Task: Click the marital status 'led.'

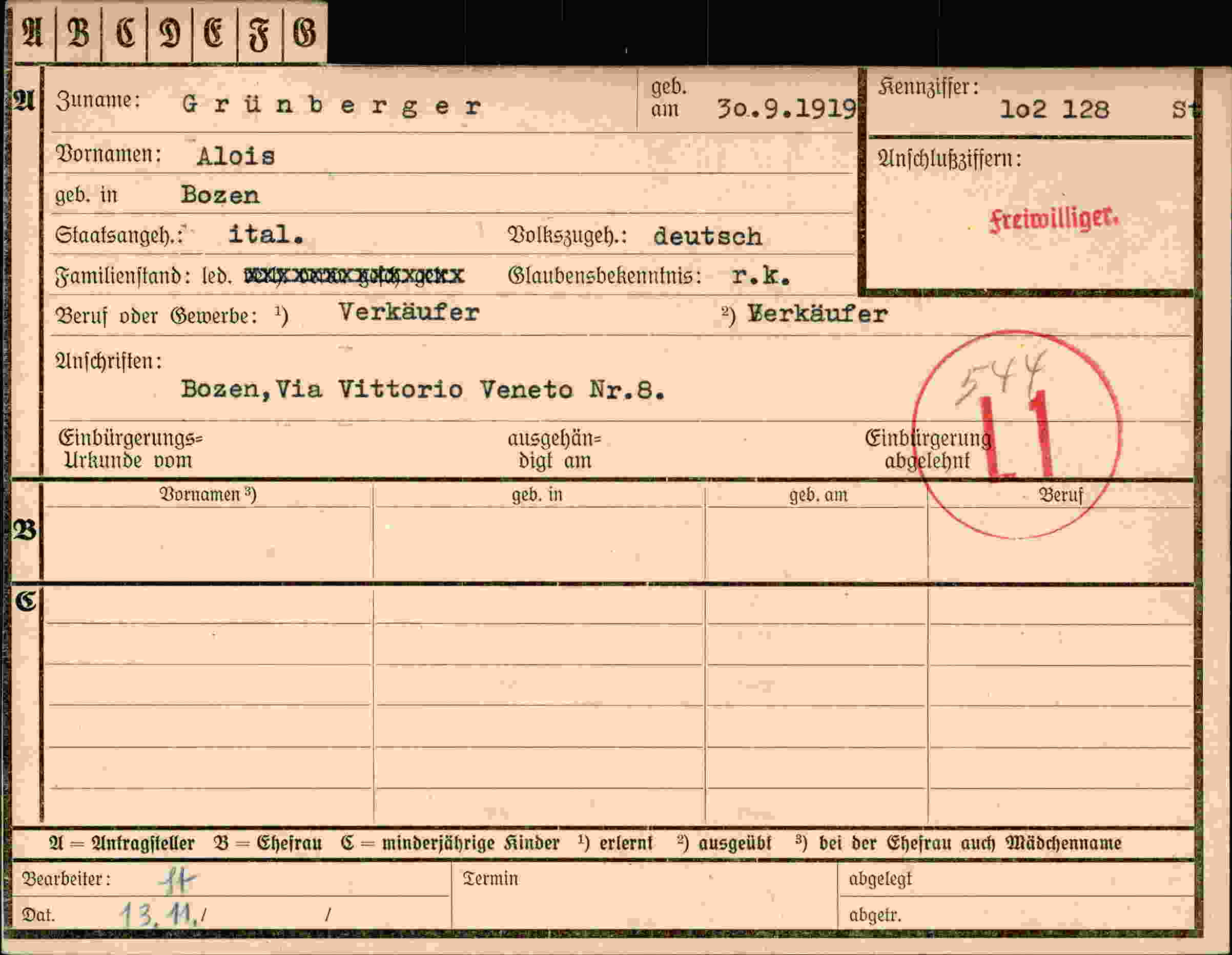Action: [x=217, y=276]
